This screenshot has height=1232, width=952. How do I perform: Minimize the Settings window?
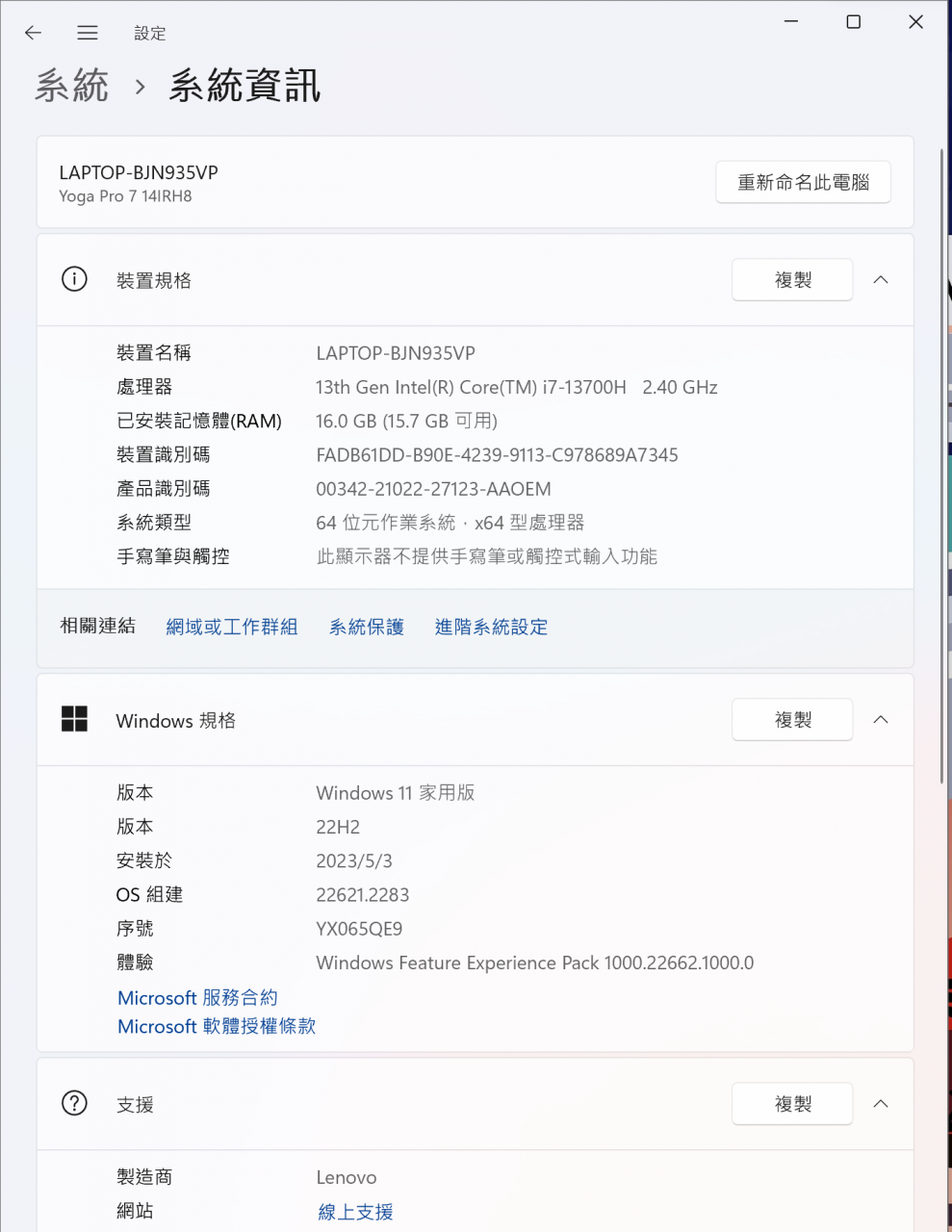[x=791, y=22]
